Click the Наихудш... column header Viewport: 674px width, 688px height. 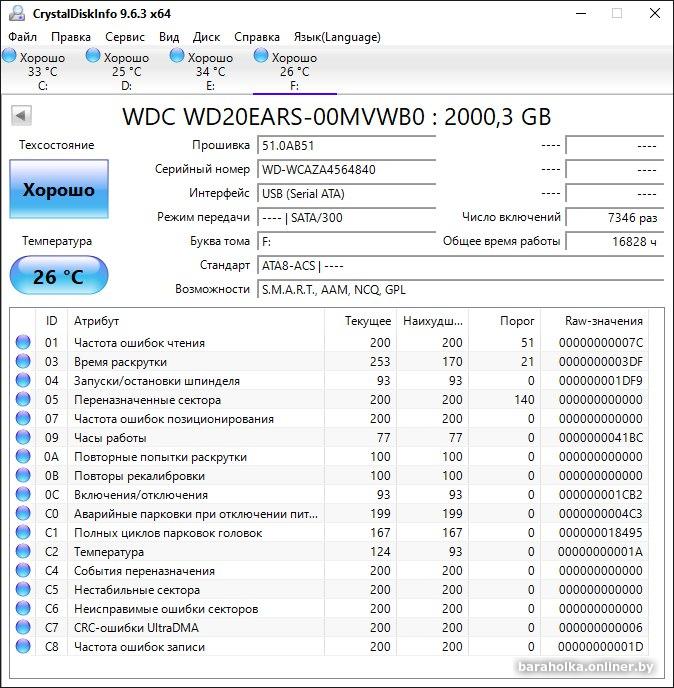point(432,321)
